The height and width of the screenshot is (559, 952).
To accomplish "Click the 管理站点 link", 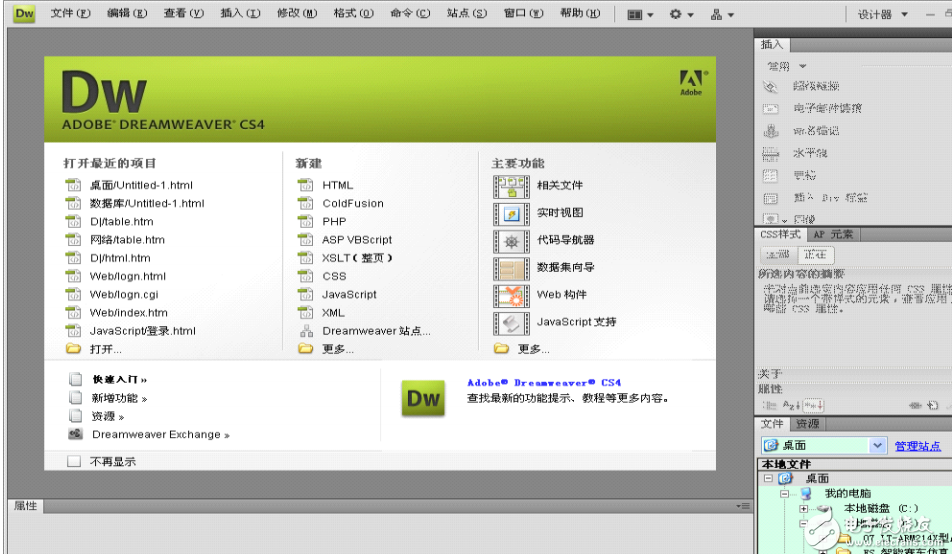I will 917,446.
